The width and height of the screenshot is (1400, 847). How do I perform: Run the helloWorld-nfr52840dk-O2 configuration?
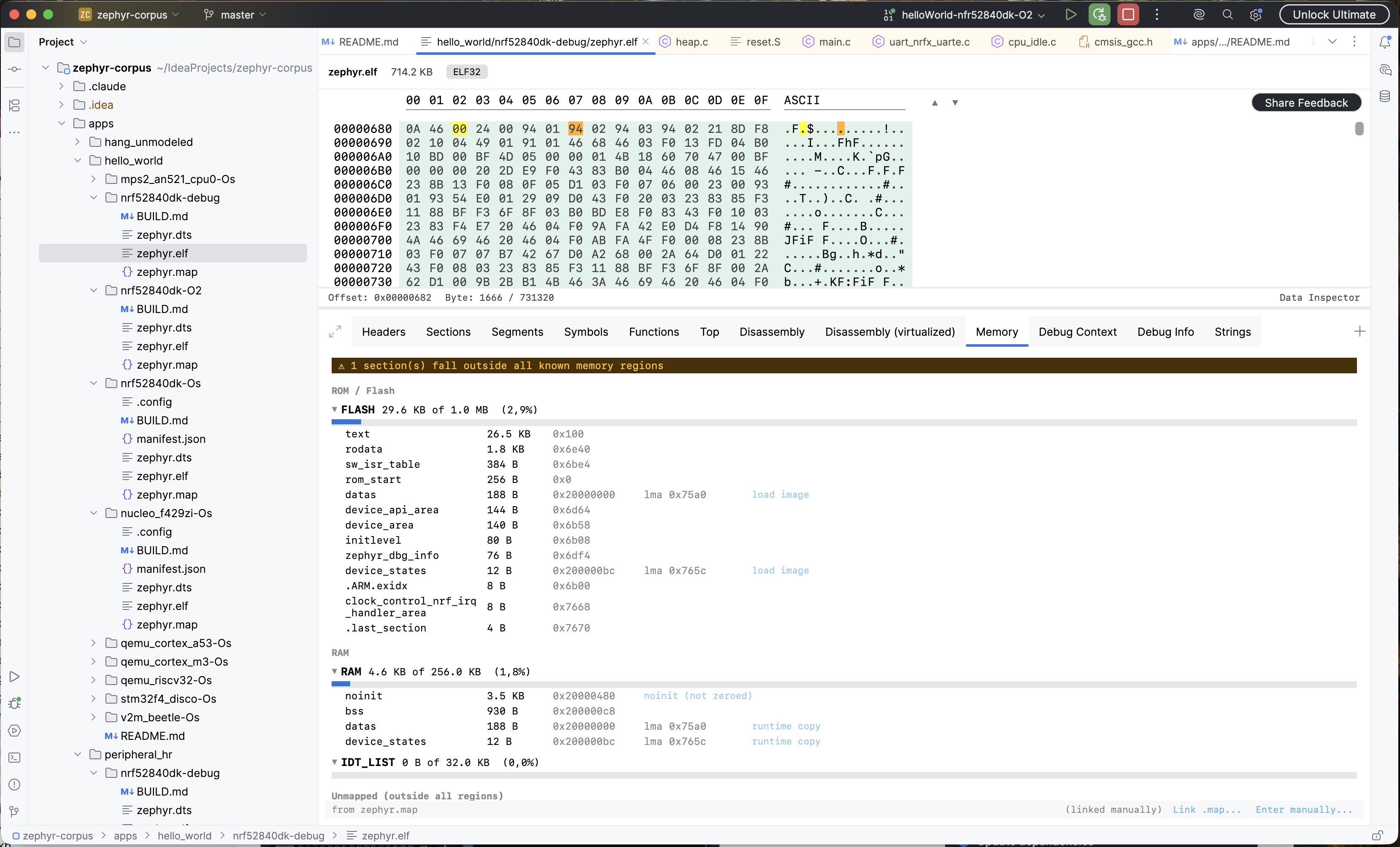point(1070,15)
